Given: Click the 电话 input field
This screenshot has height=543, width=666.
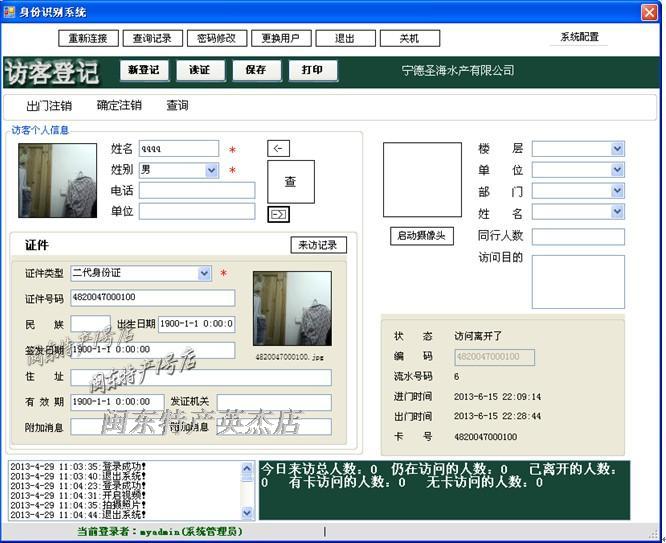Looking at the screenshot, I should point(197,190).
